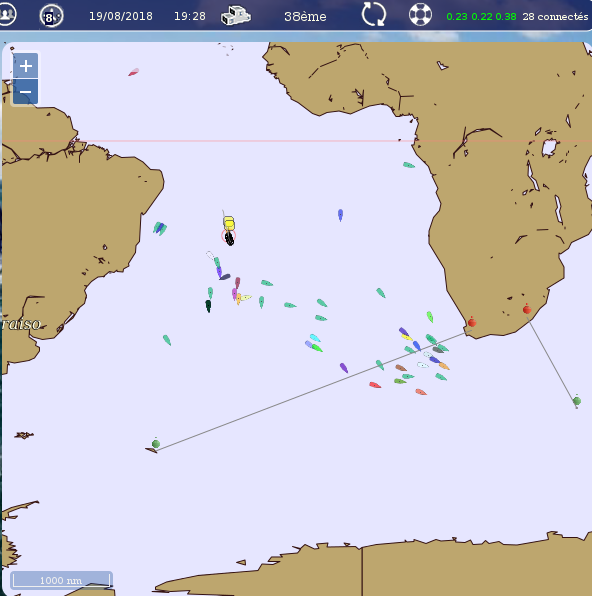592x596 pixels.
Task: Open the lifebuoy help icon
Action: (x=420, y=15)
